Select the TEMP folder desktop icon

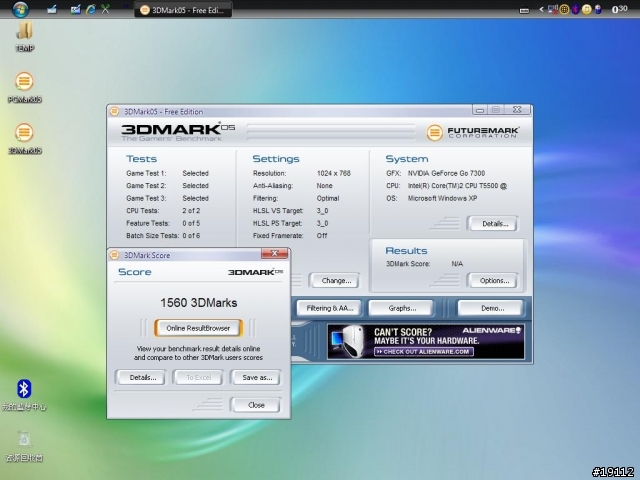point(24,36)
